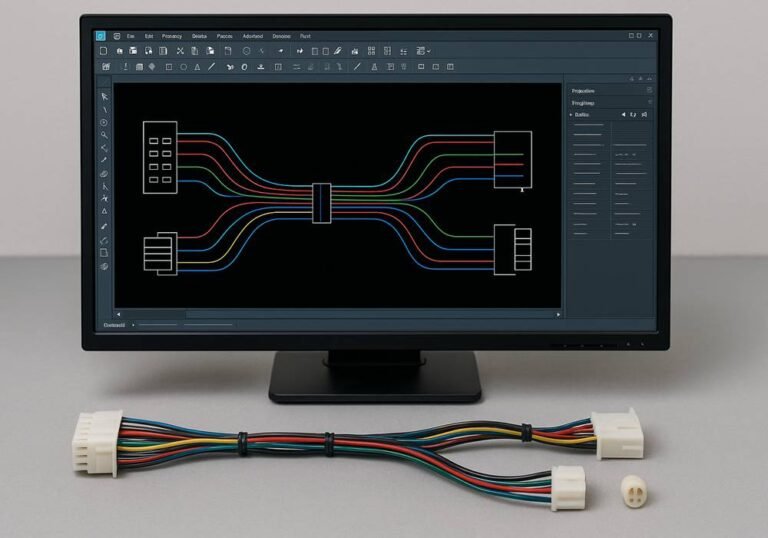Choose the page icon in left toolbar
Viewport: 768px width, 538px height.
coord(104,253)
